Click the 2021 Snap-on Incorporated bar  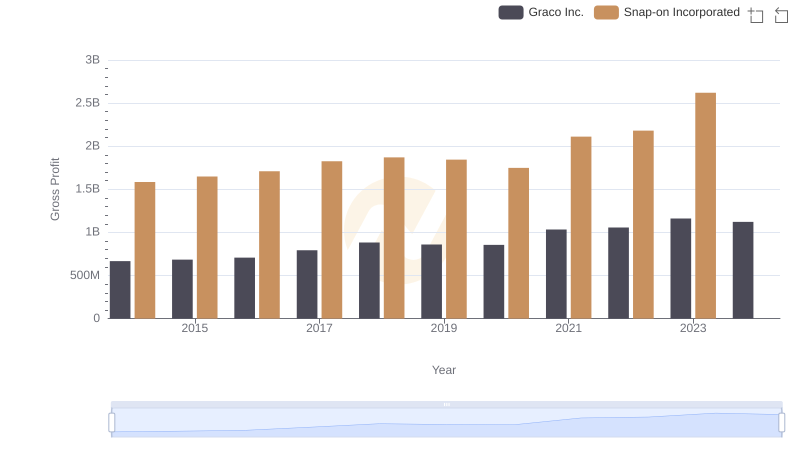point(581,227)
